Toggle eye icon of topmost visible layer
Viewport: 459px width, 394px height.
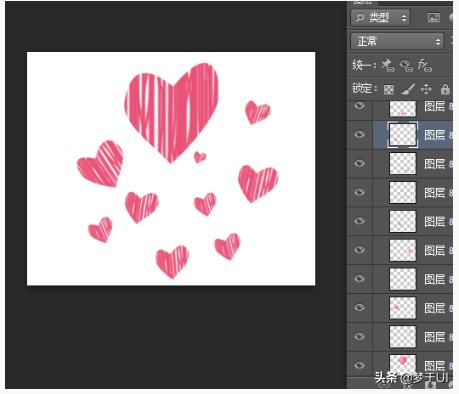[x=359, y=106]
